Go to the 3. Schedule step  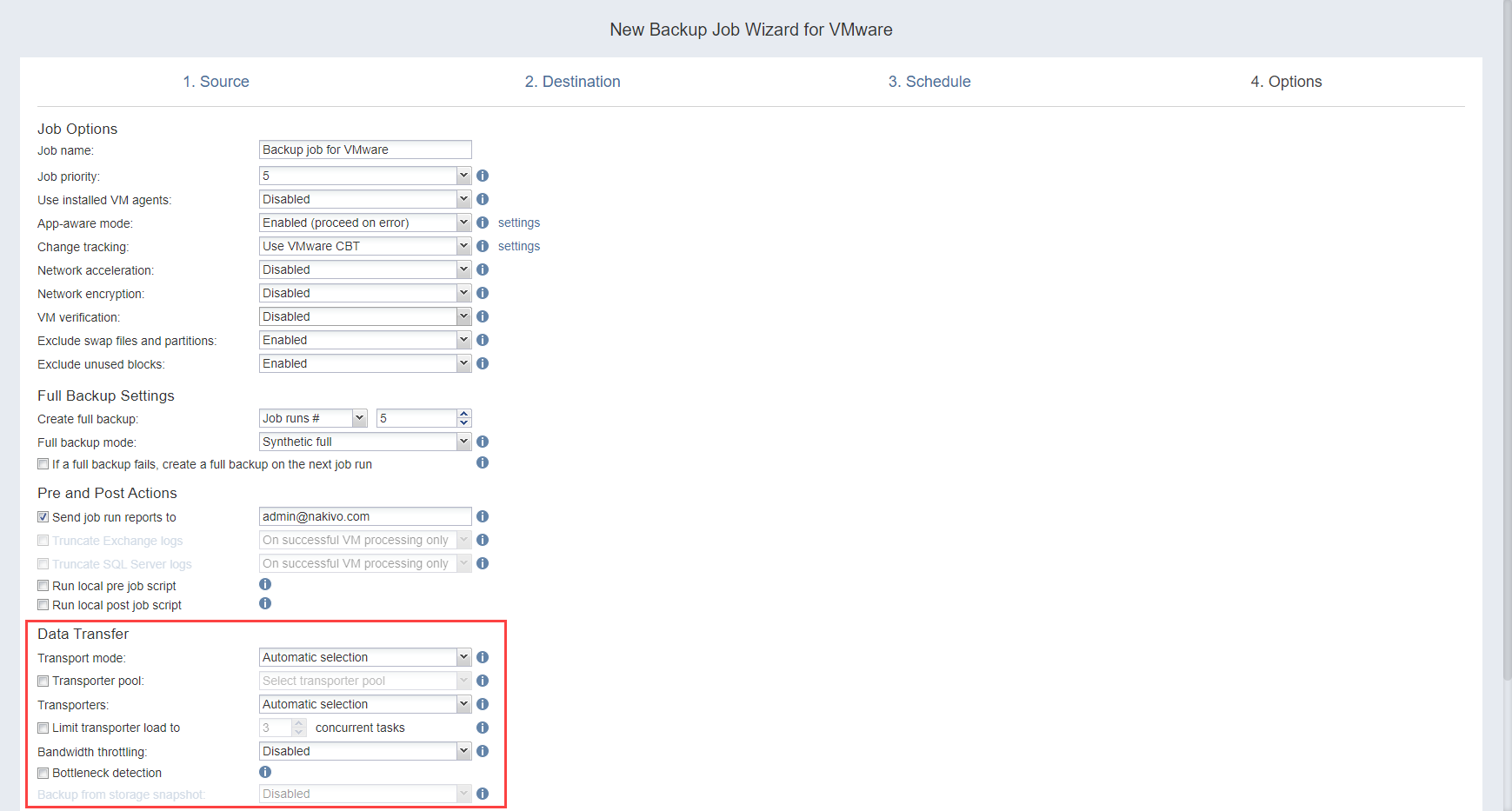(x=929, y=82)
